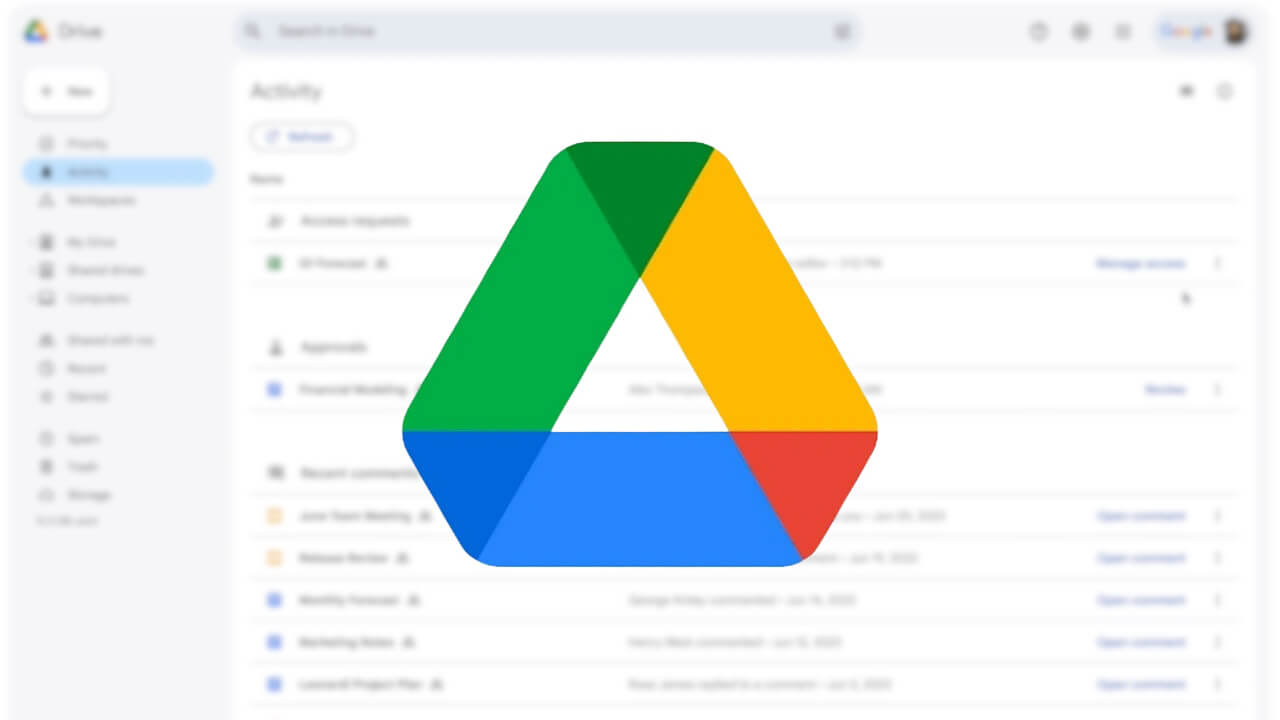Open search options in the search bar
Screen dimensions: 1280x720
[x=841, y=31]
